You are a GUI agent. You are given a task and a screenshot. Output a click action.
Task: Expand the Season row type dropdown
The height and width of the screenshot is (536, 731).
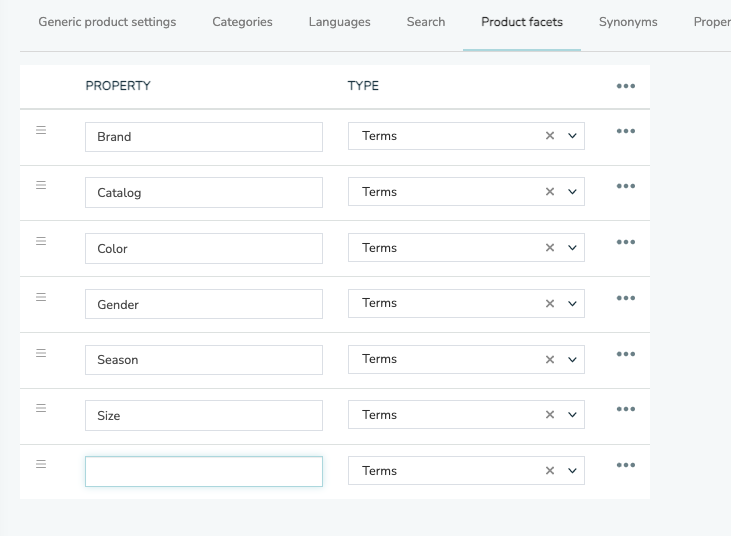pyautogui.click(x=572, y=359)
